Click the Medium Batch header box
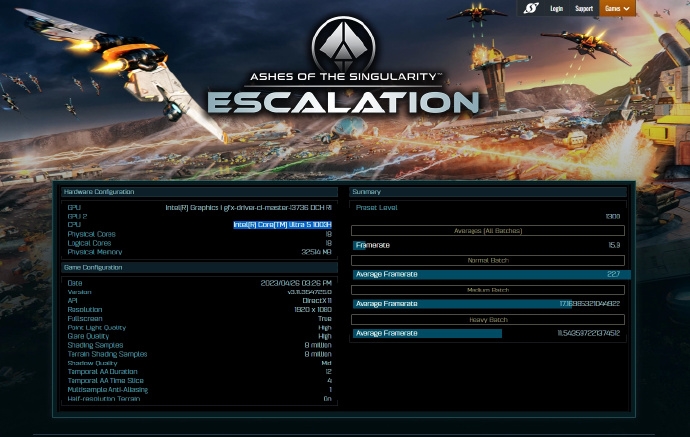This screenshot has height=437, width=690. coord(488,290)
